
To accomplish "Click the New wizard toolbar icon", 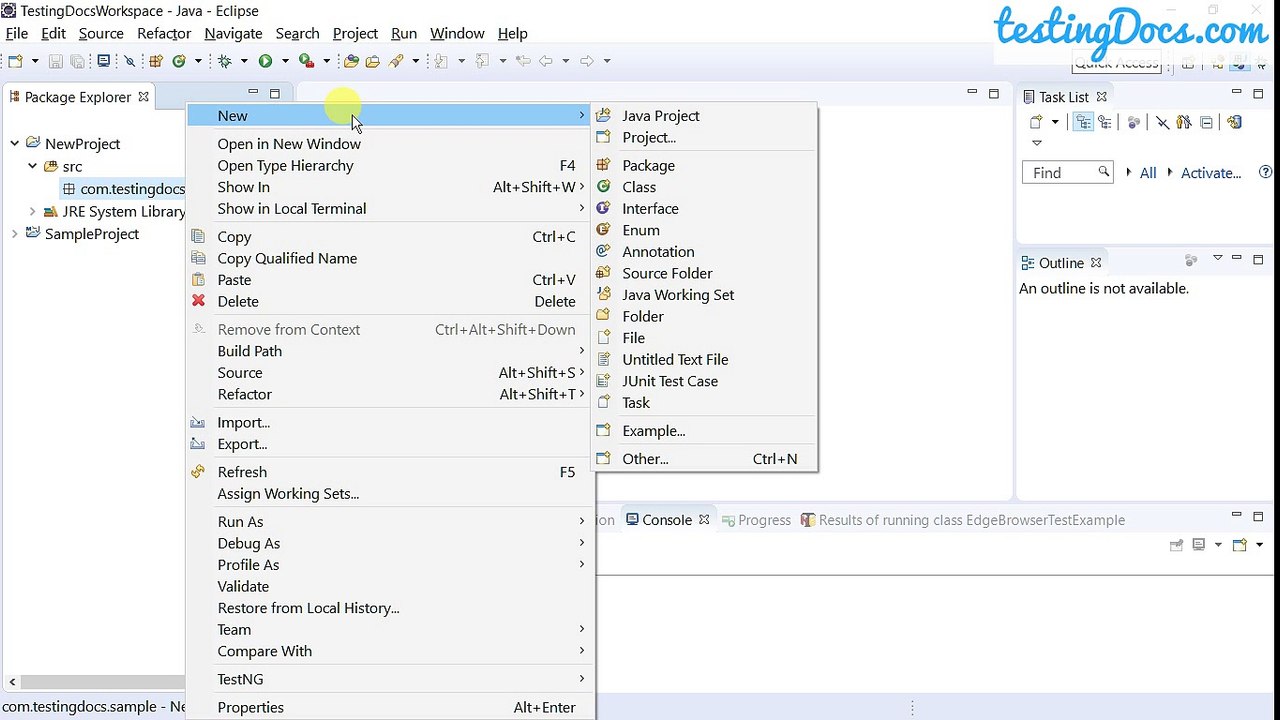I will click(15, 61).
